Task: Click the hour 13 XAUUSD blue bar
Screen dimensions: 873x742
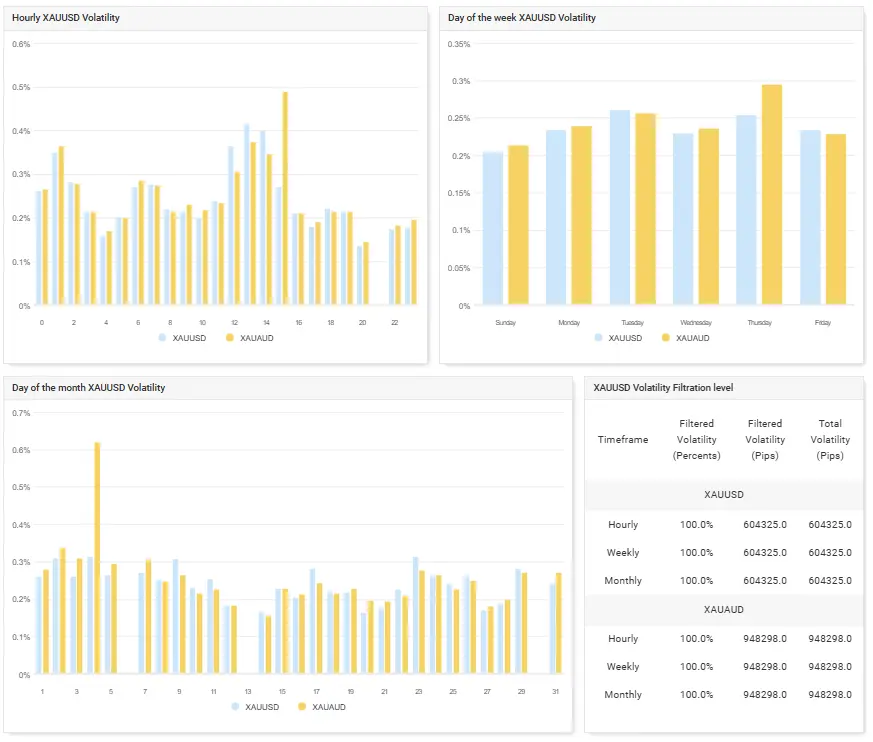Action: (x=246, y=215)
